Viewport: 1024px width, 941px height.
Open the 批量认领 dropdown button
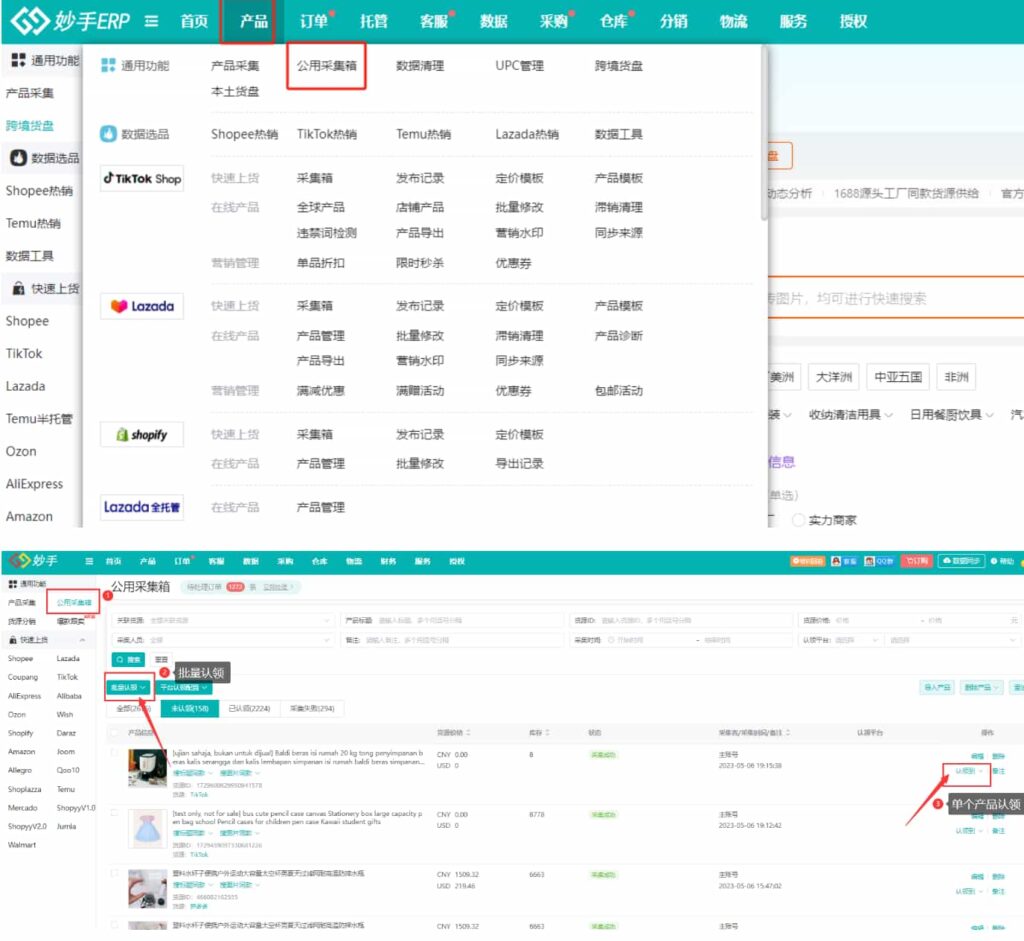(x=128, y=688)
